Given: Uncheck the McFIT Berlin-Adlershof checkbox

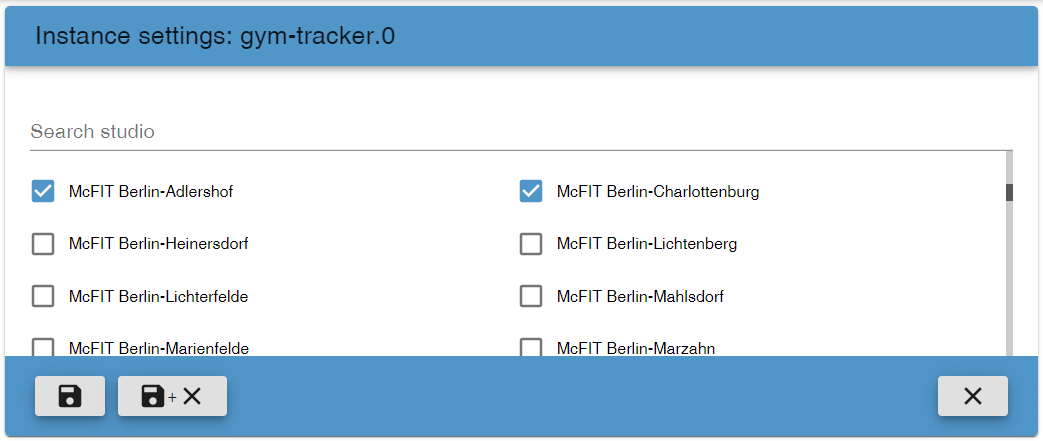Looking at the screenshot, I should tap(43, 191).
